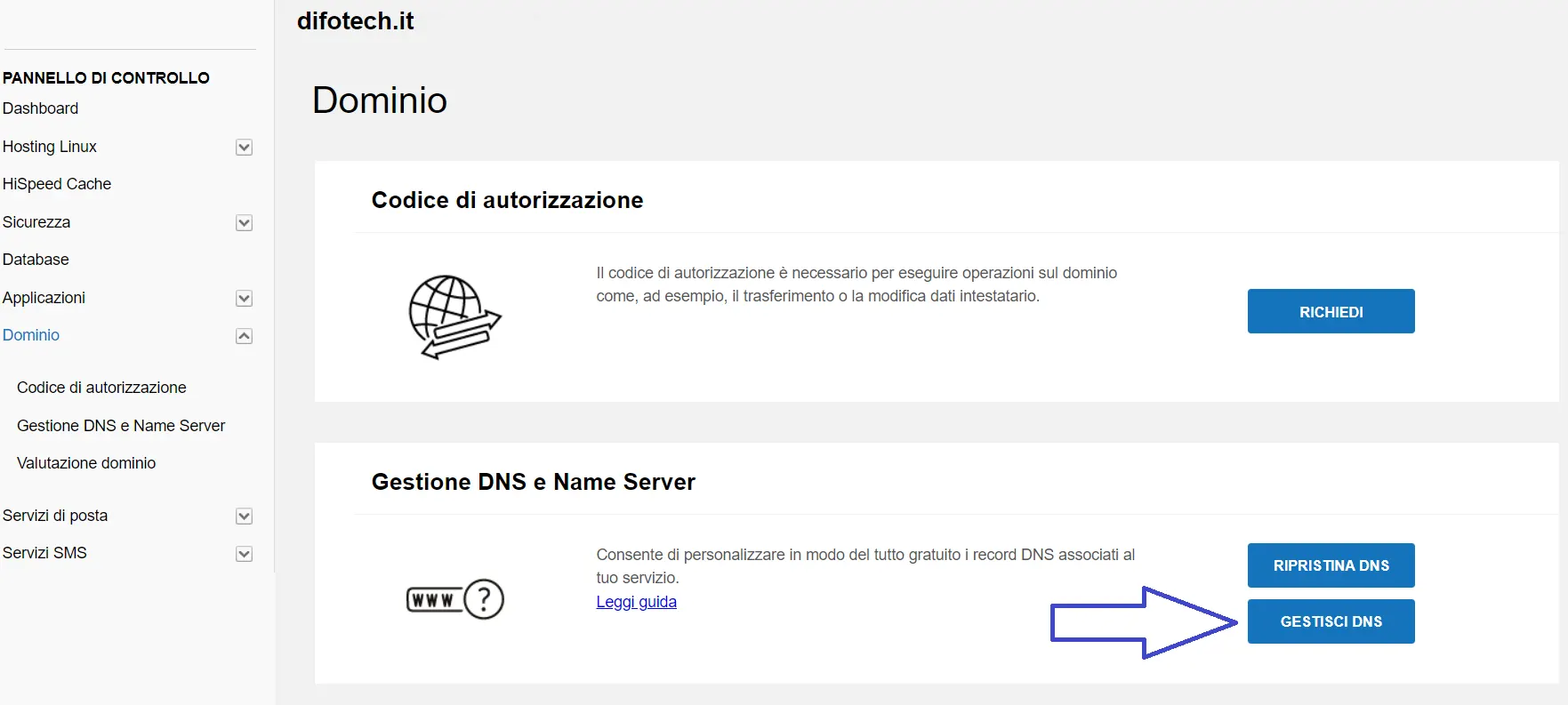Select Dominio in the sidebar
The image size is (1568, 705).
click(31, 335)
